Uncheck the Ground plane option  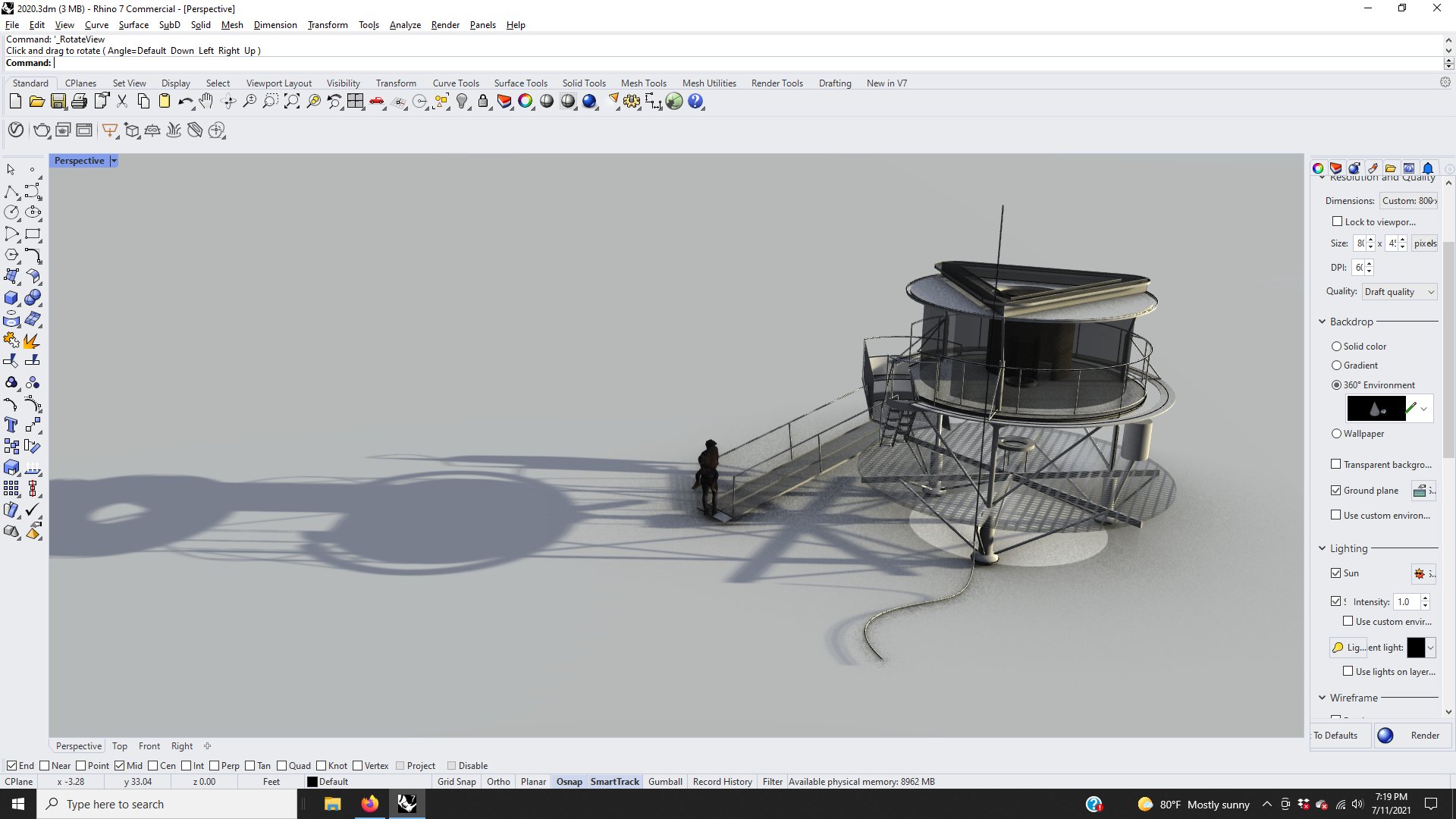(1336, 491)
